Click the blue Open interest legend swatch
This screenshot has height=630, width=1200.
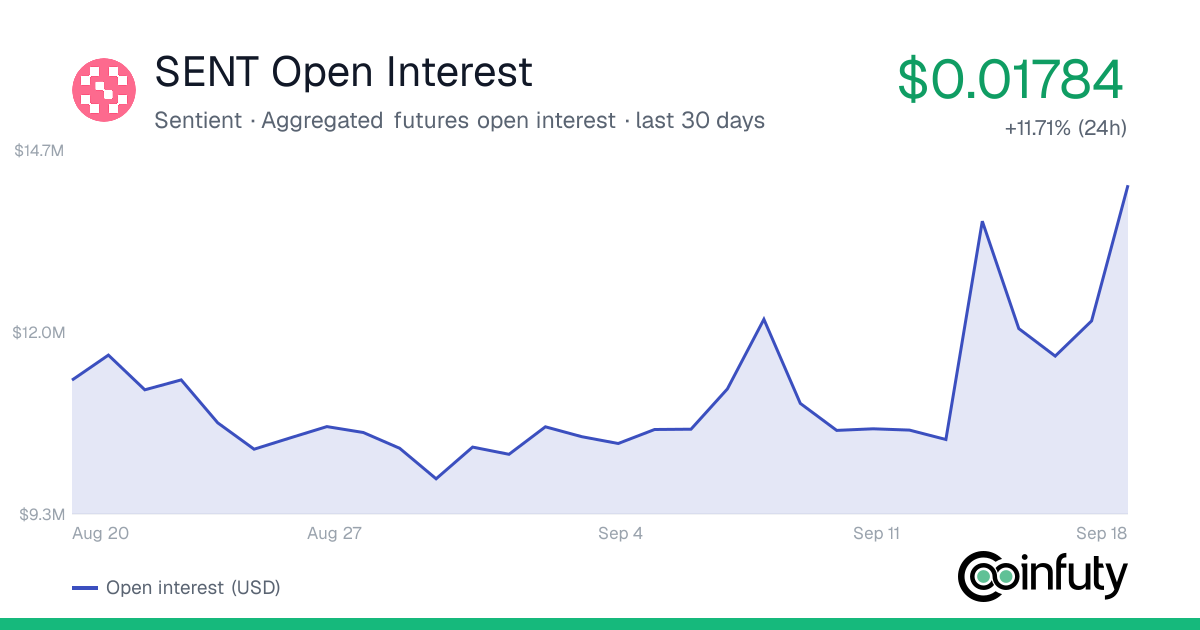point(85,588)
